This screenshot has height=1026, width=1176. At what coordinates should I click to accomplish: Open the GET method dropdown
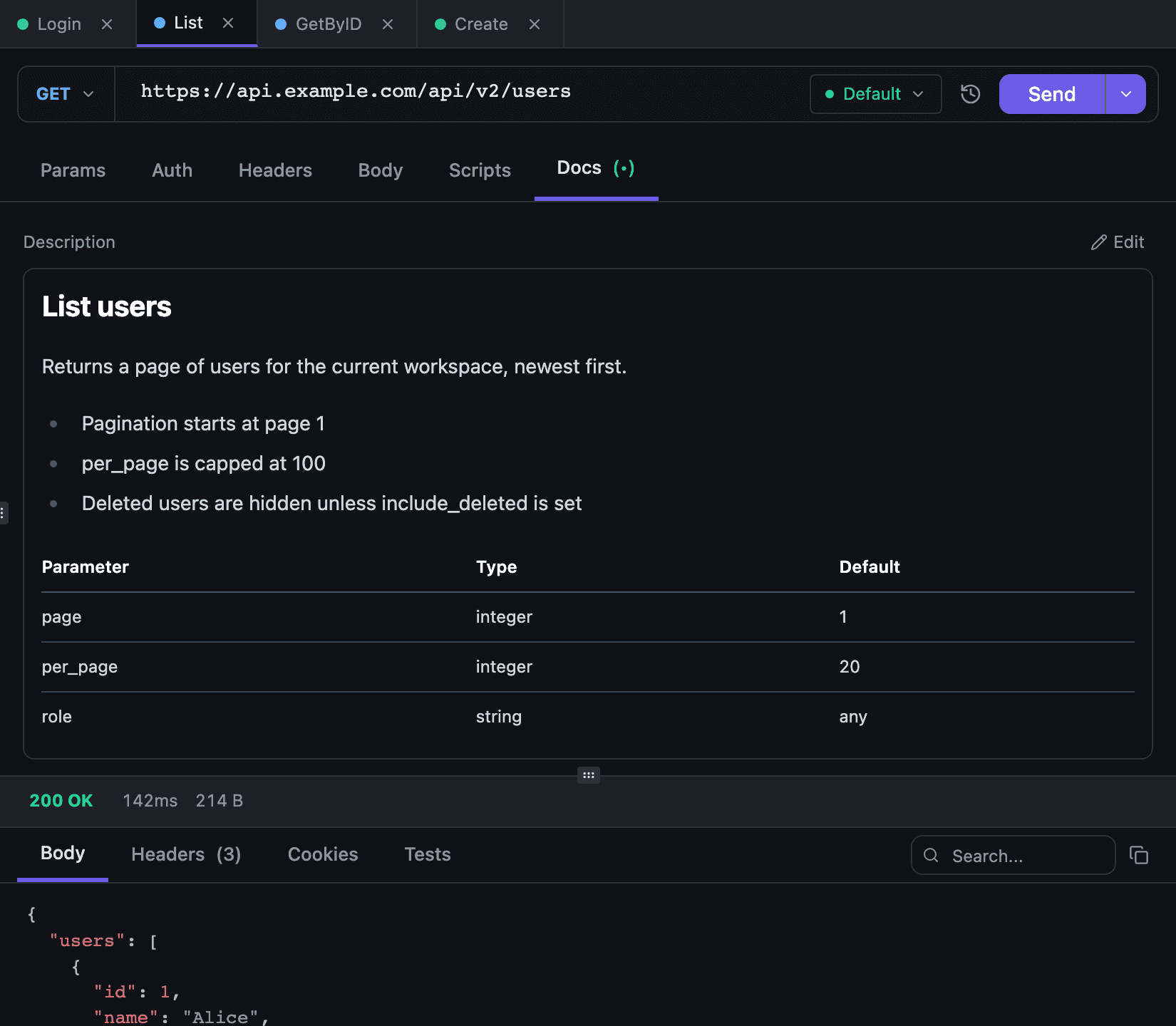(66, 94)
